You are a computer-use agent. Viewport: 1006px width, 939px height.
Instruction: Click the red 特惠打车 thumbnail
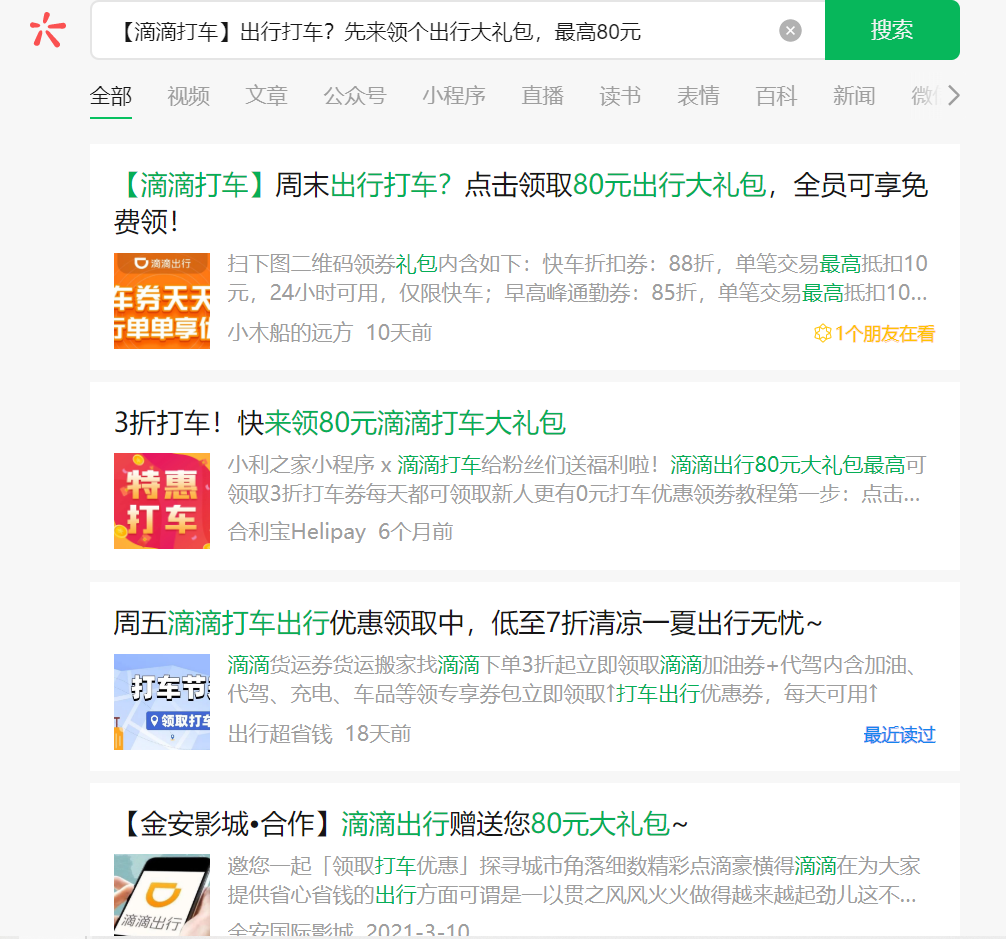point(162,501)
